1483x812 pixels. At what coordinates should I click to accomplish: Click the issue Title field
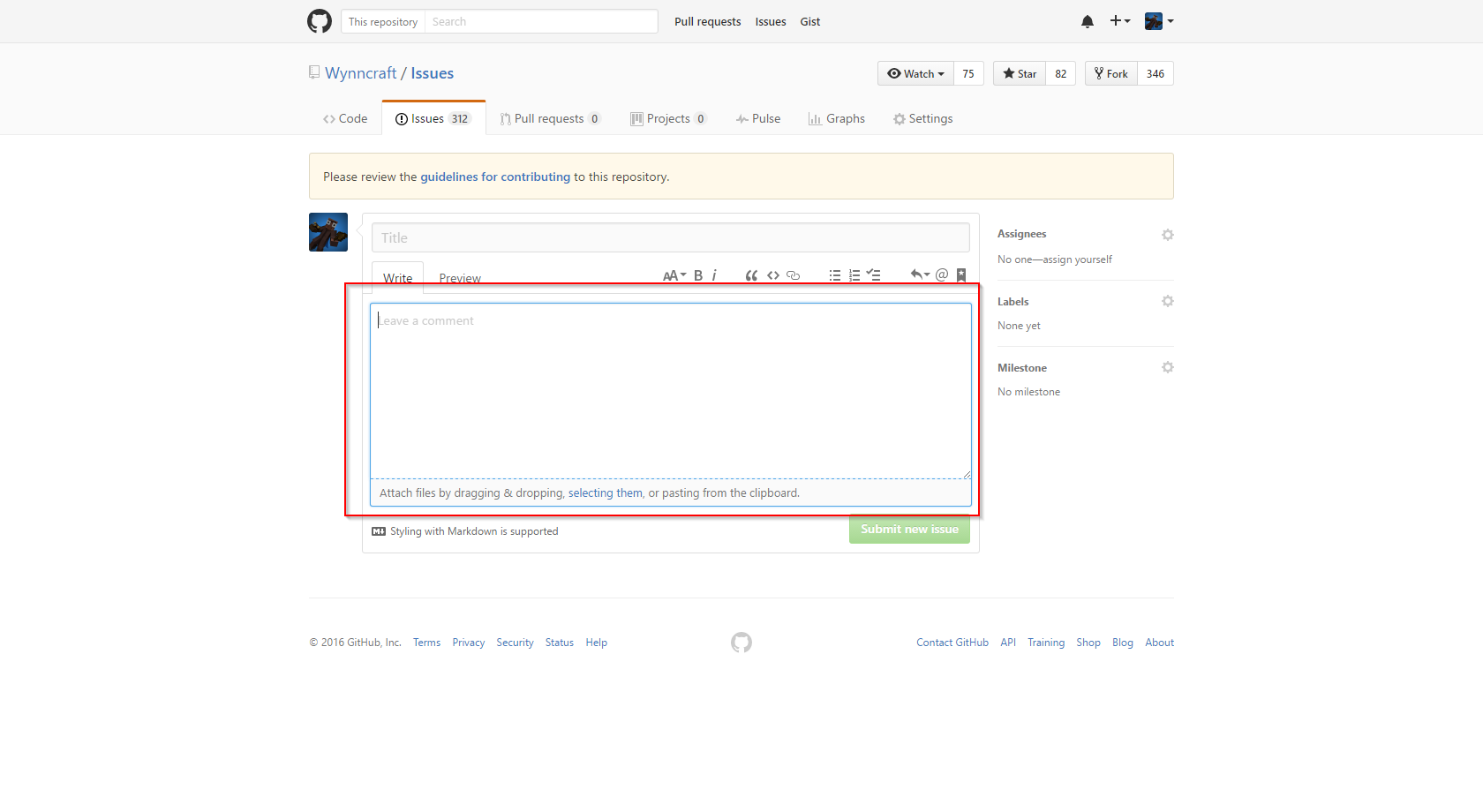[x=671, y=237]
